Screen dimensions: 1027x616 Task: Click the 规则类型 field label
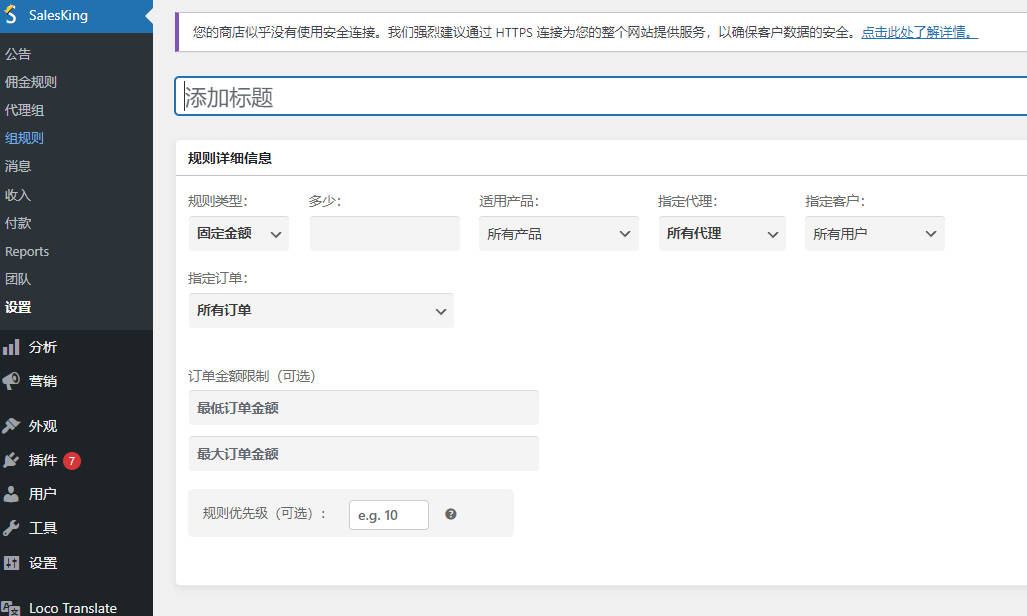point(218,201)
